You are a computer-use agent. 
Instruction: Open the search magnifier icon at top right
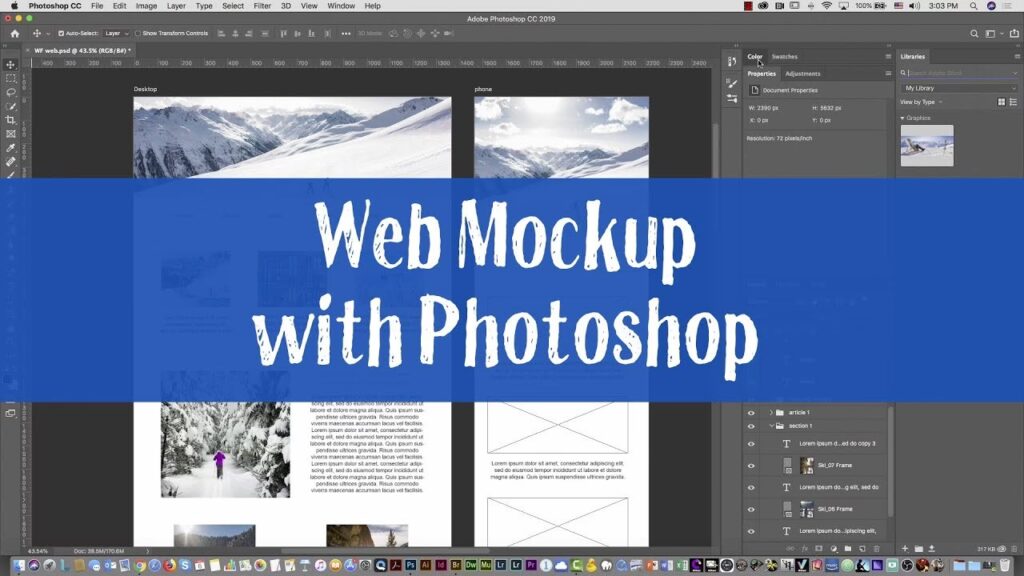click(x=975, y=33)
